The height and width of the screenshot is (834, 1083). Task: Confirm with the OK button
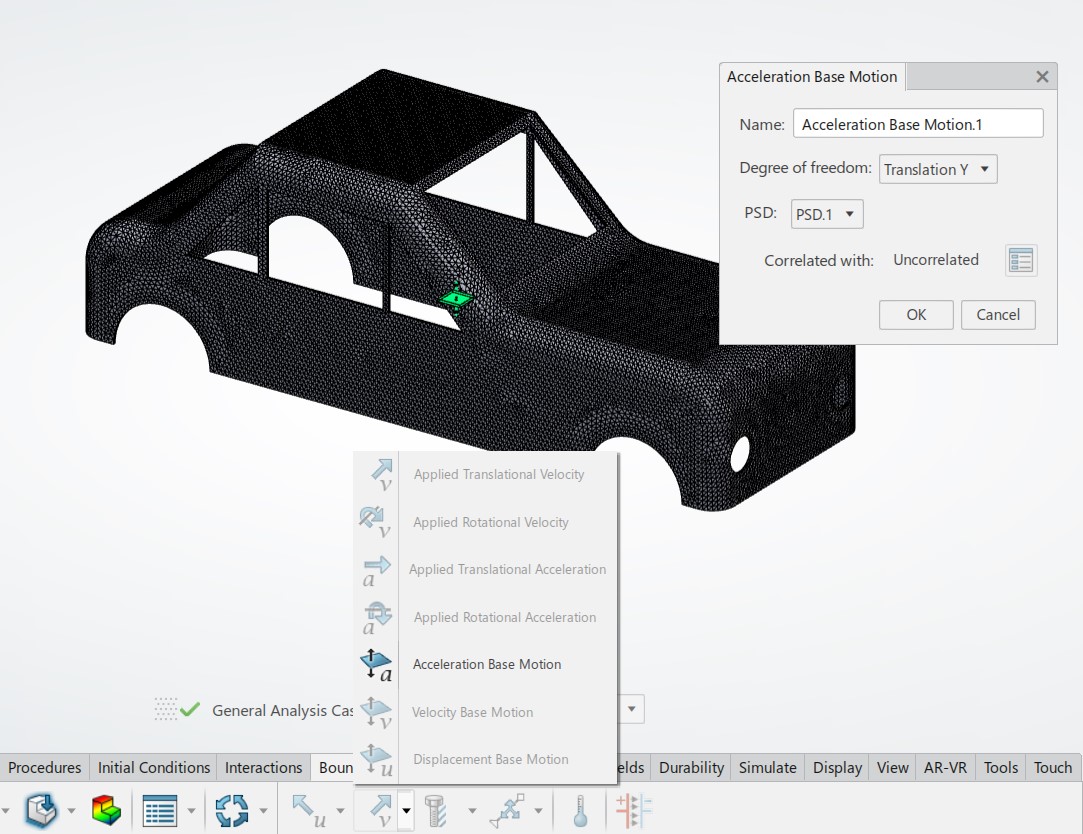(915, 314)
